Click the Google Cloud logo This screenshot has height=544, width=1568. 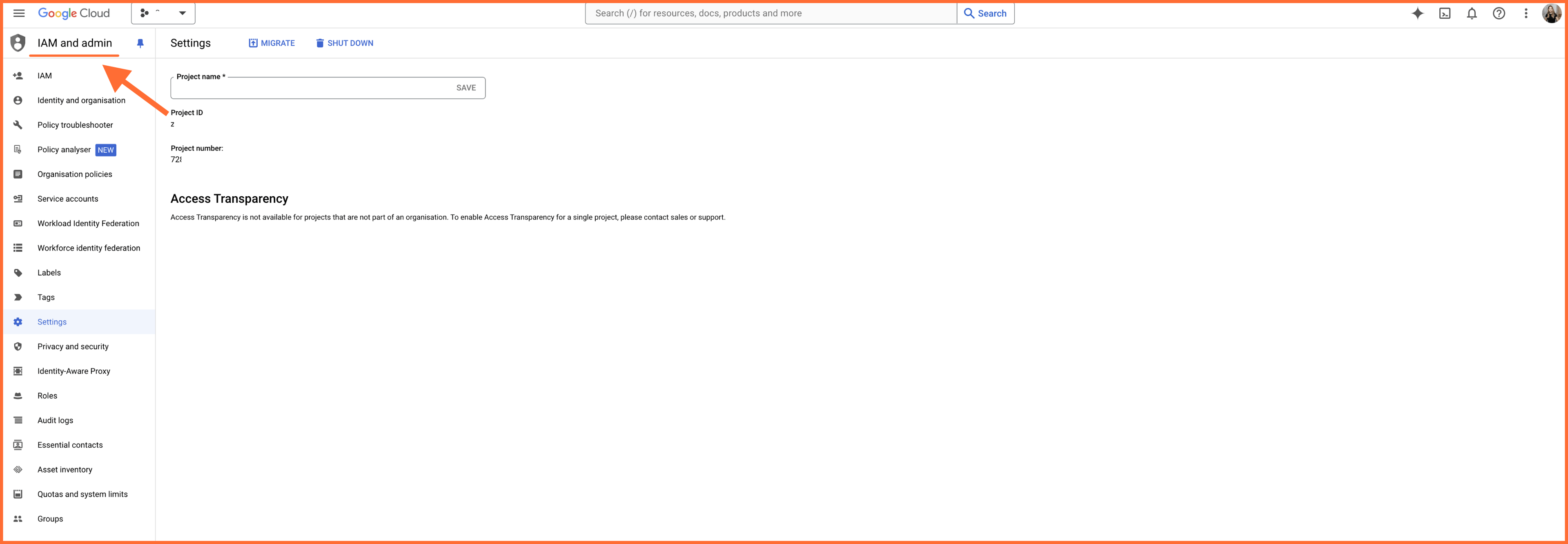coord(73,13)
